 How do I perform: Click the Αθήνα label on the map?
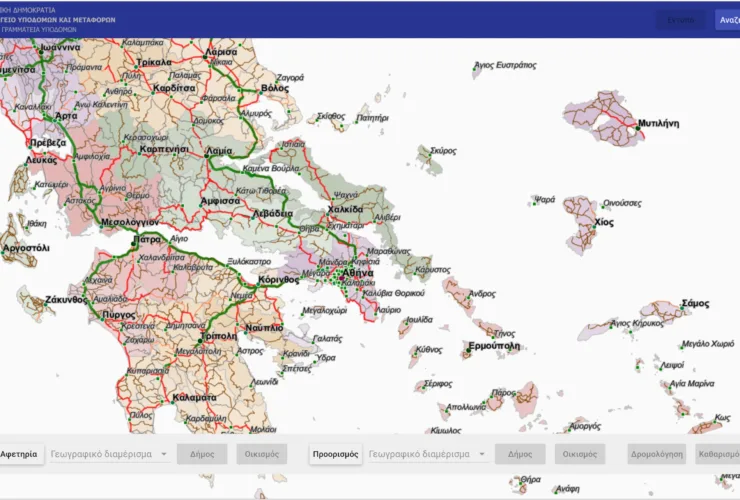tap(358, 273)
